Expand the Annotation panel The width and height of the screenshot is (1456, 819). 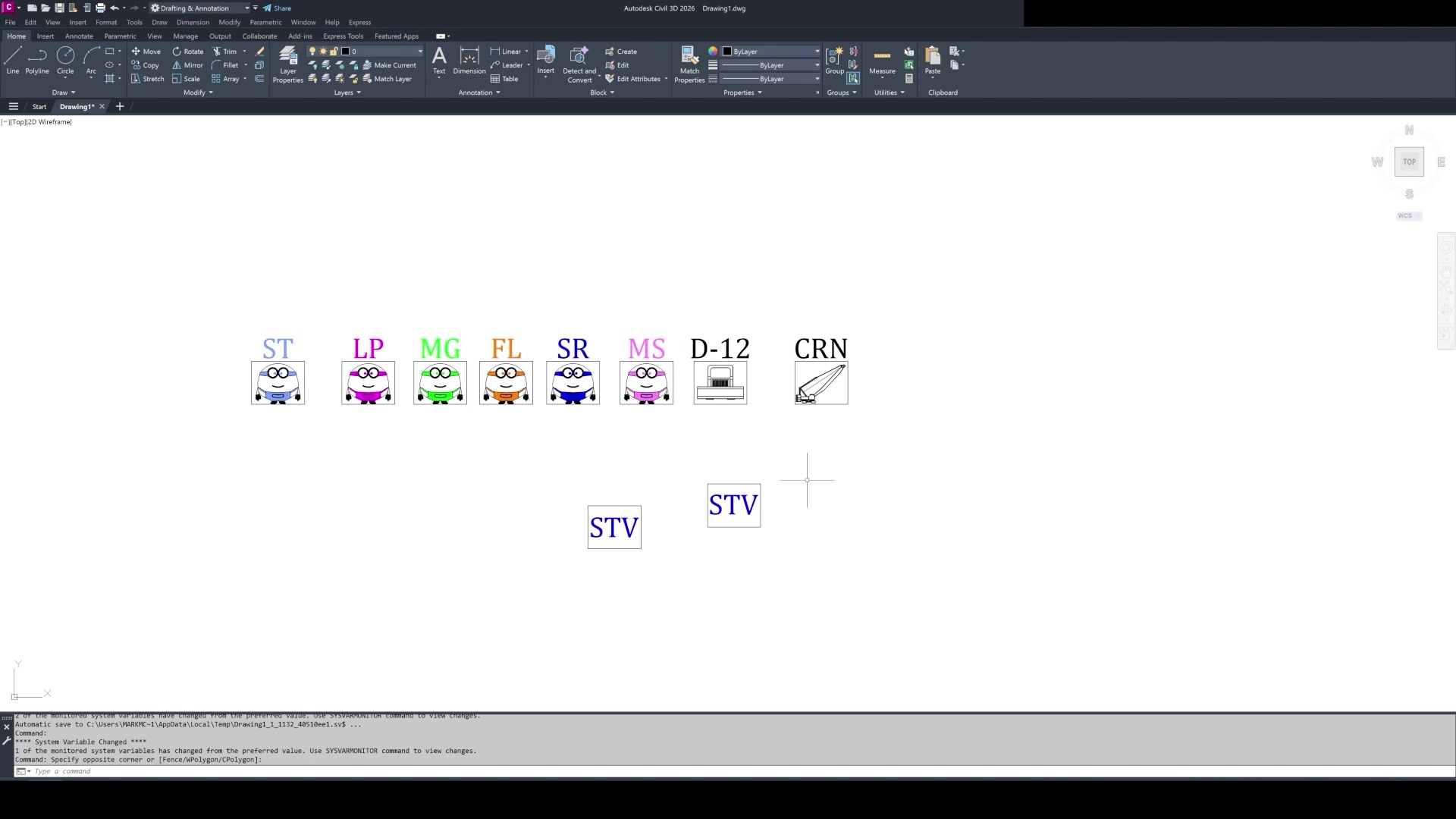click(x=479, y=93)
